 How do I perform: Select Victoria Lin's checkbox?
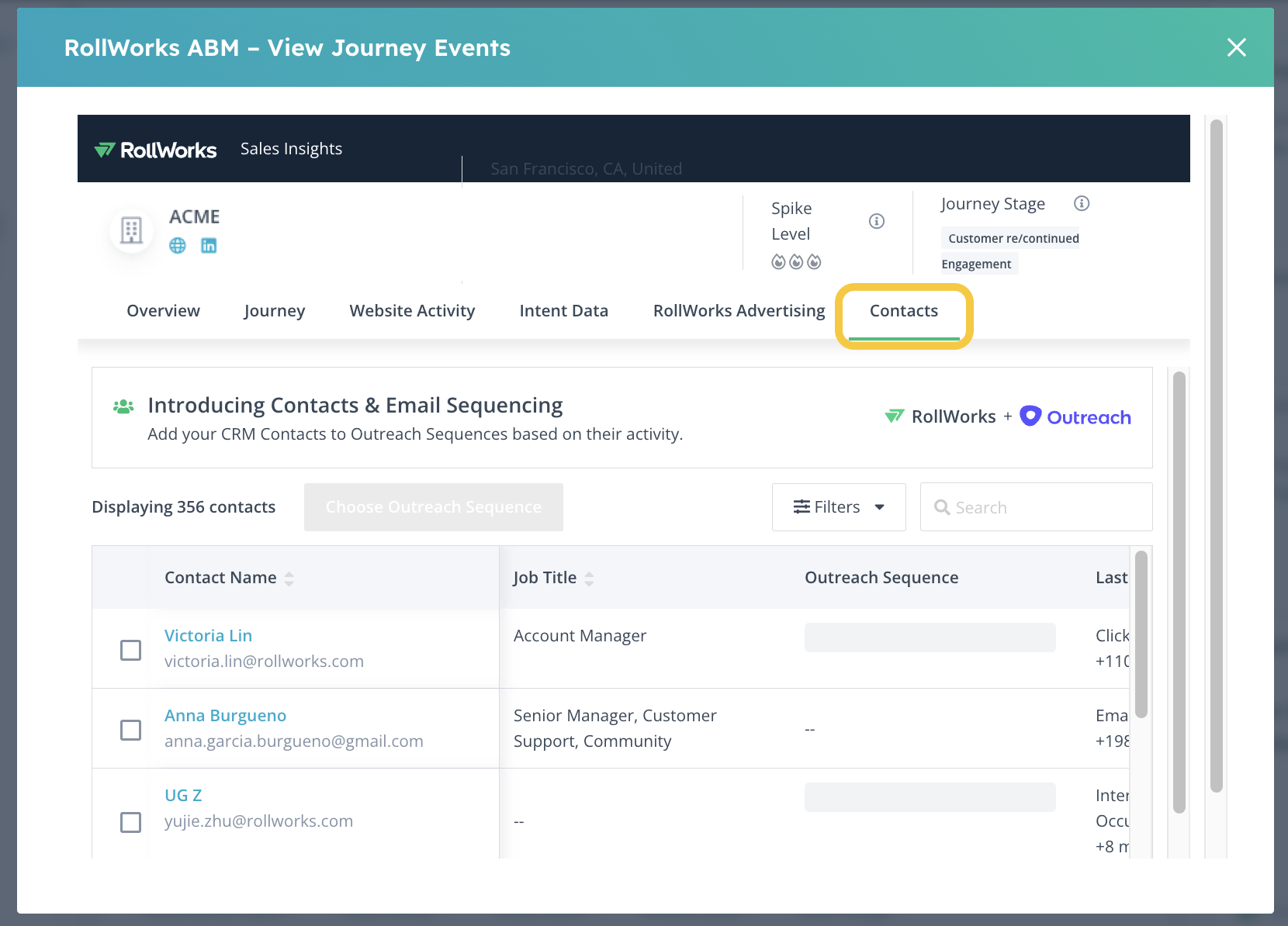coord(131,650)
